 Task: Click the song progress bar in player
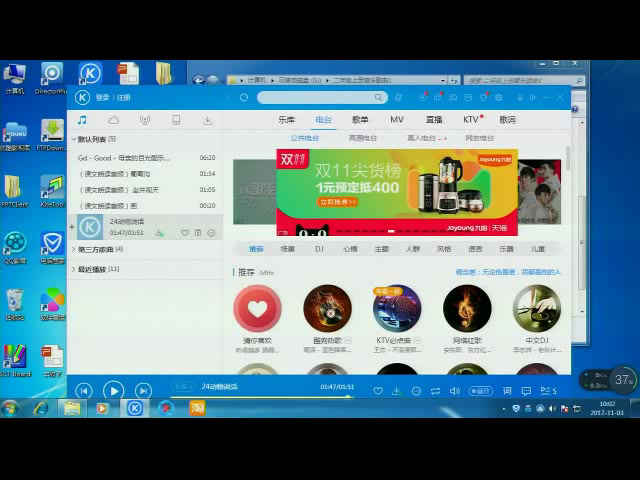261,396
